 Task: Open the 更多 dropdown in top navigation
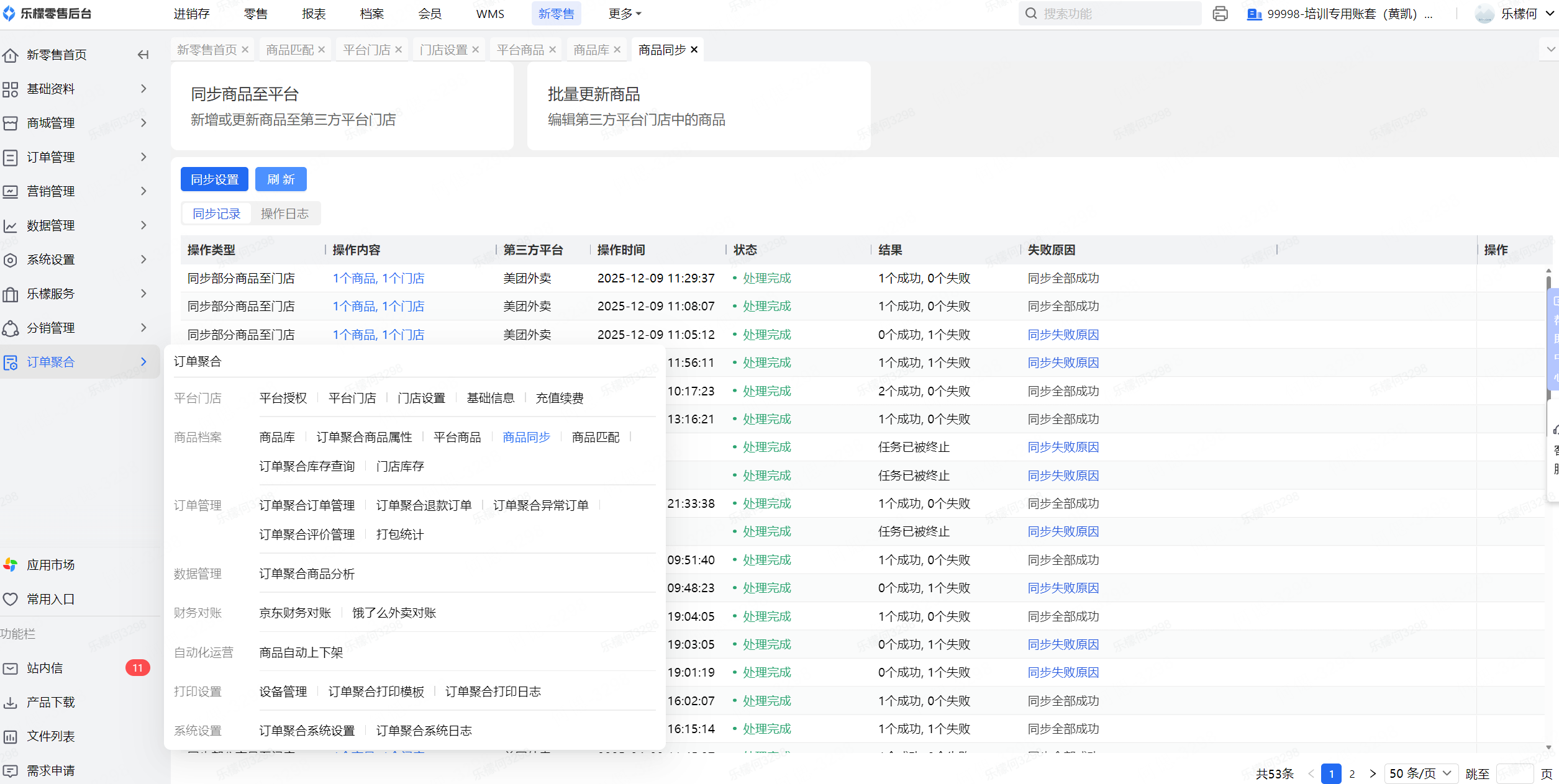pyautogui.click(x=624, y=14)
